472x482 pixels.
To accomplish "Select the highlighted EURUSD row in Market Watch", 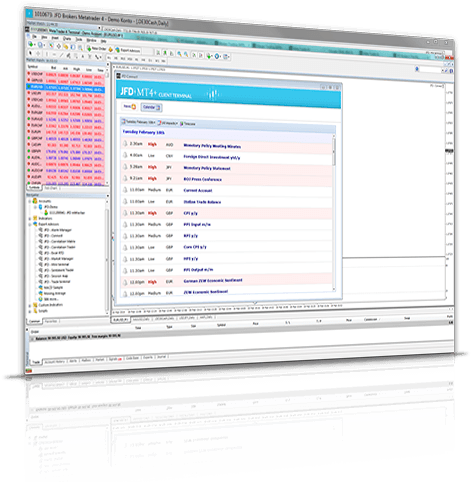I will tap(66, 87).
